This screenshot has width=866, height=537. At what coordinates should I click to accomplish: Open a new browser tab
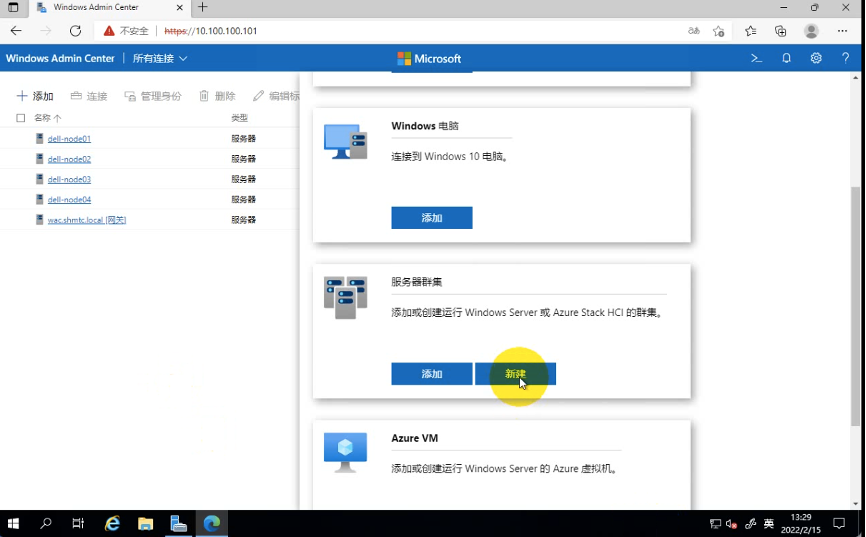pos(203,7)
